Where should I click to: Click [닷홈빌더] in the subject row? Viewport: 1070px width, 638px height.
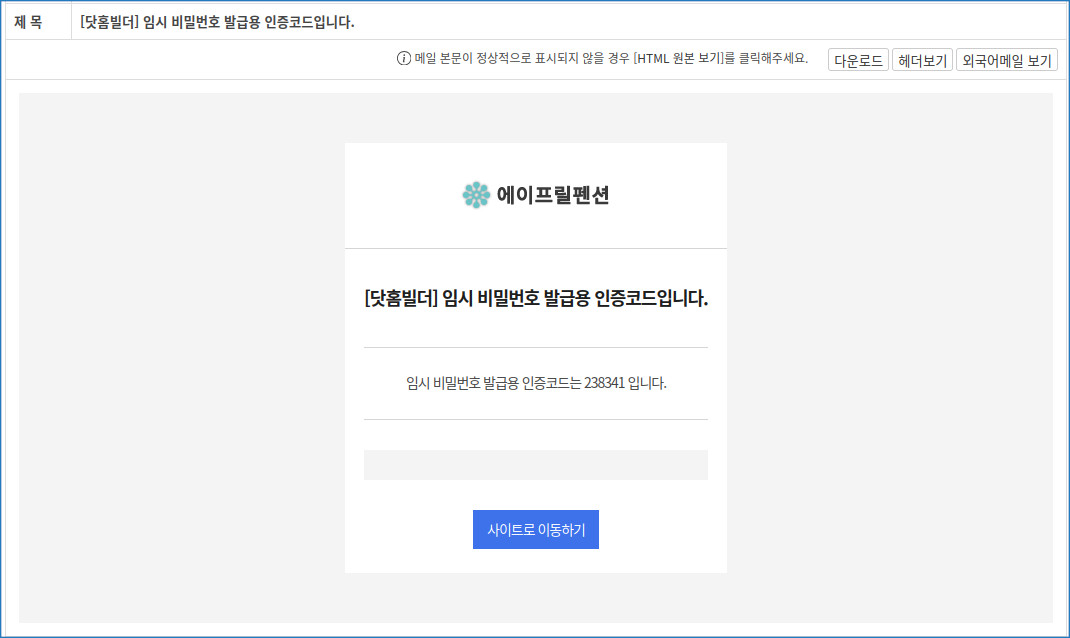[110, 21]
